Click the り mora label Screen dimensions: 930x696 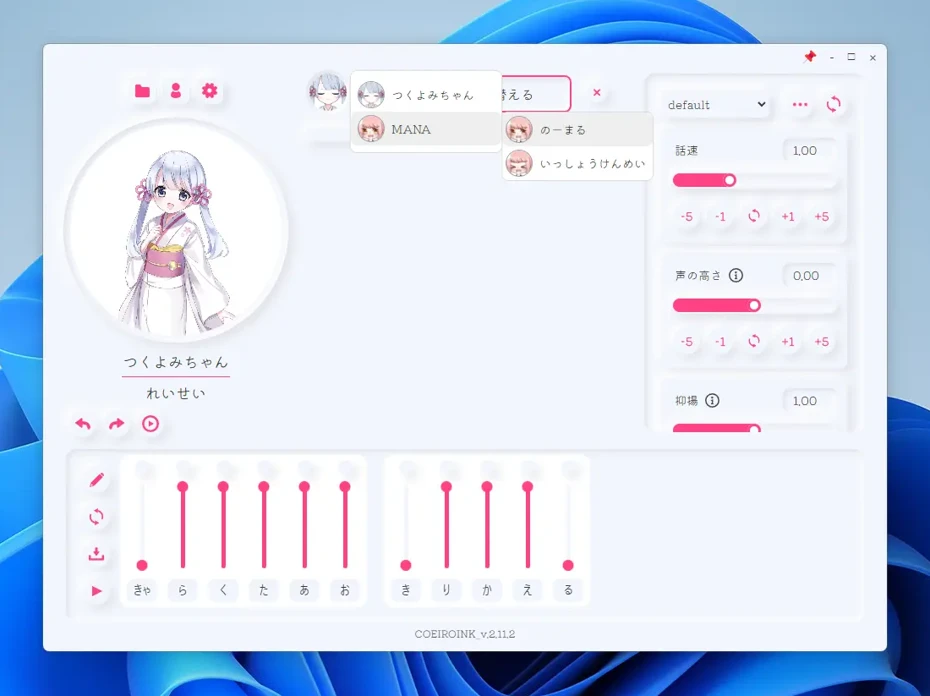[x=447, y=590]
